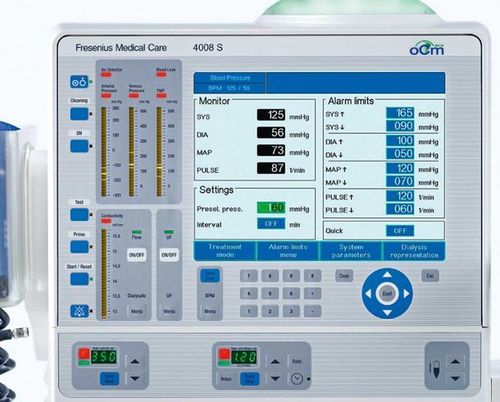Screen dimensions: 500x402
Task: Select Treatment mode tab
Action: pos(225,251)
